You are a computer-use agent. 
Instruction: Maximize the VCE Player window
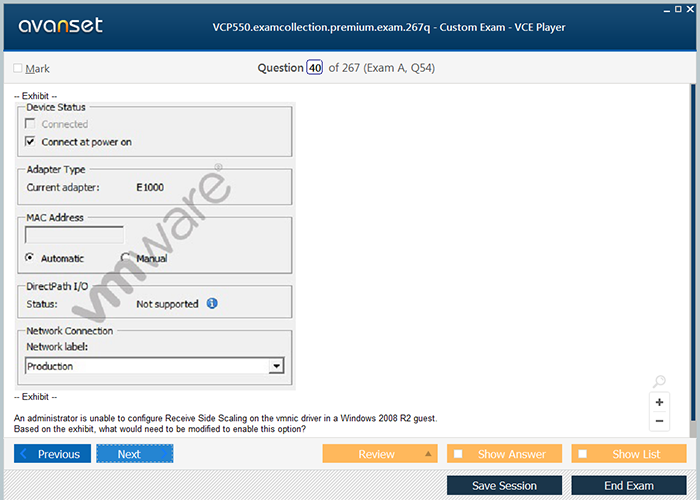678,9
